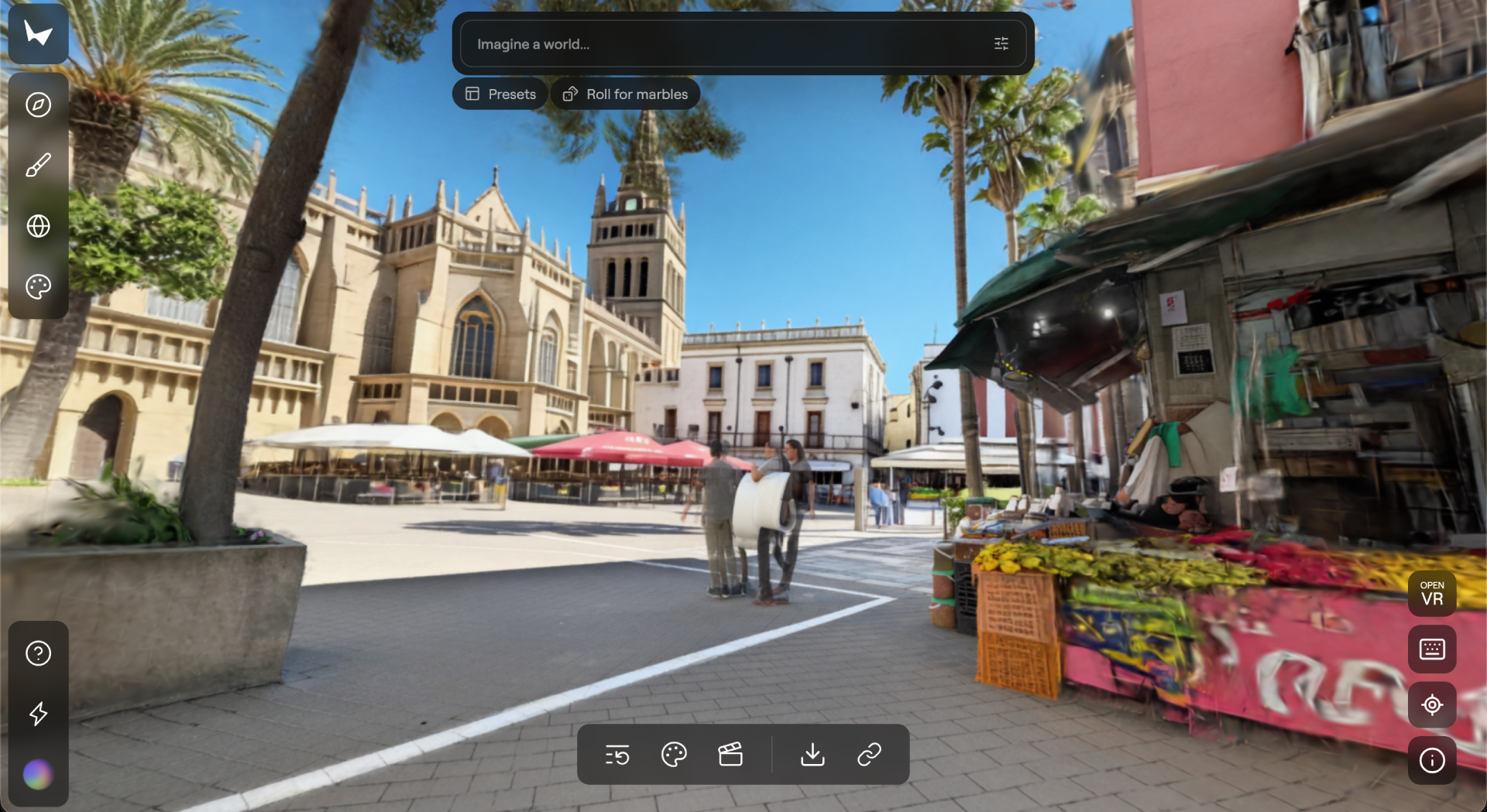This screenshot has height=812, width=1487.
Task: Open prompt settings sliders icon
Action: [x=1001, y=44]
